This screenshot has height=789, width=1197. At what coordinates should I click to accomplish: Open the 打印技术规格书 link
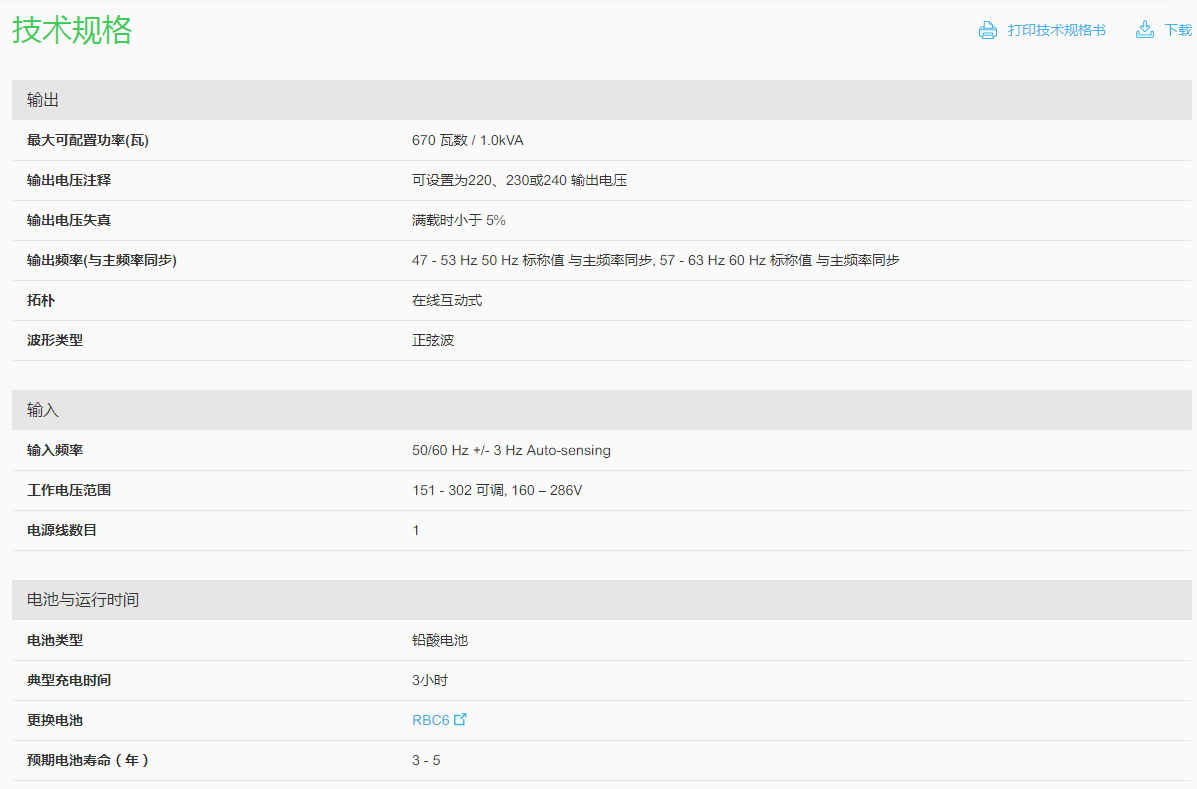(x=1056, y=30)
